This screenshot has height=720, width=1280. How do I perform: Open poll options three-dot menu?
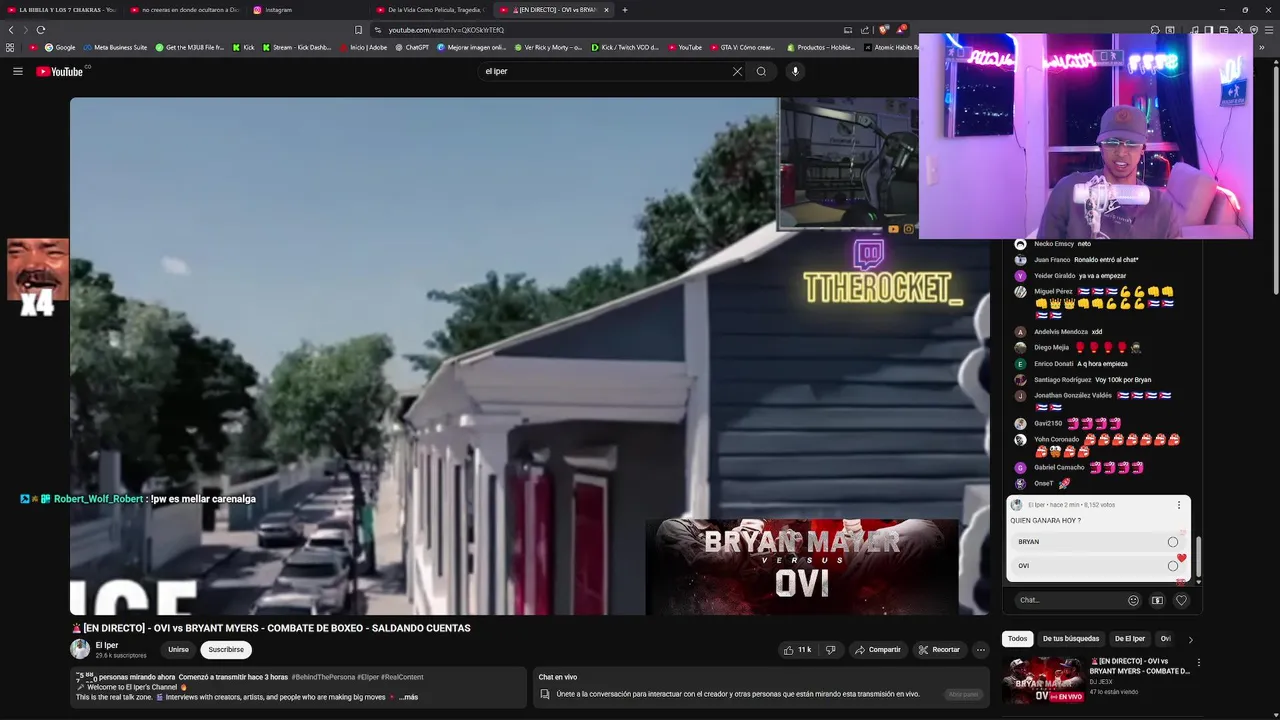click(1179, 505)
